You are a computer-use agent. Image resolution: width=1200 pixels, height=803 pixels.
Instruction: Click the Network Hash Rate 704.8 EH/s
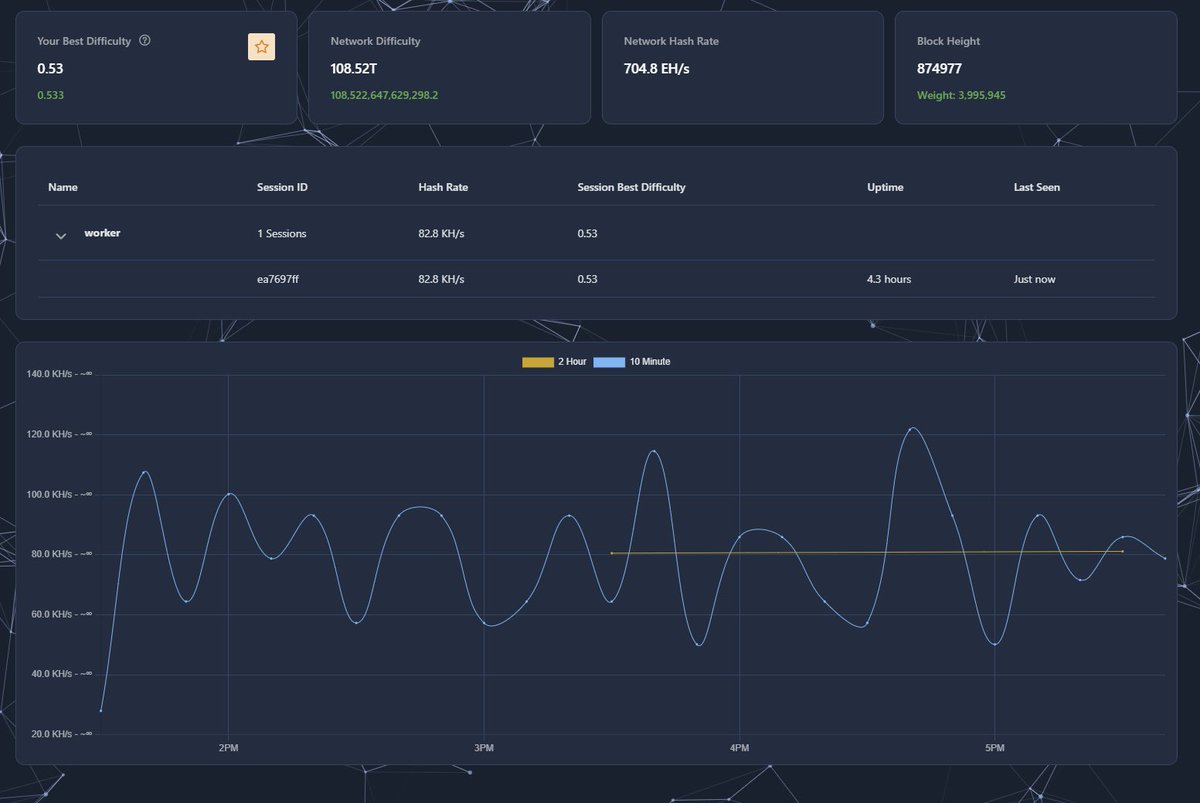[x=657, y=69]
